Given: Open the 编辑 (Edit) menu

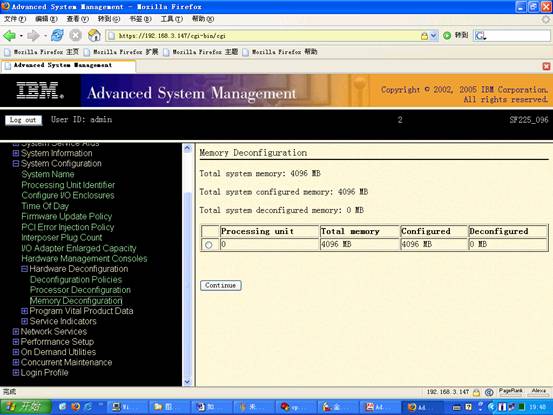Looking at the screenshot, I should tap(46, 19).
